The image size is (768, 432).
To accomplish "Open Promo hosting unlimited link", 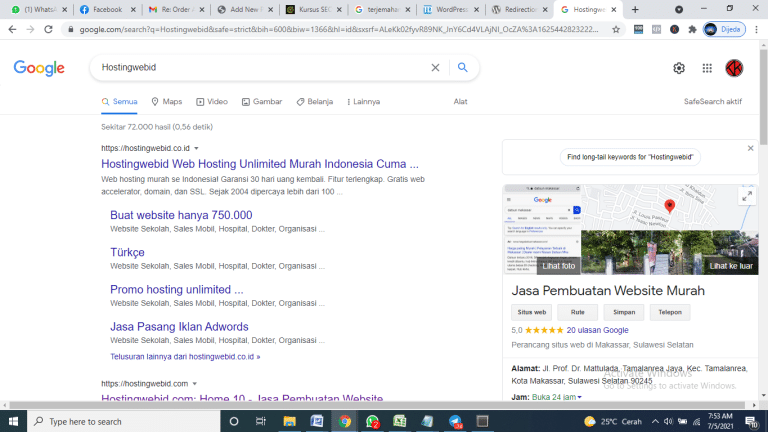I will click(x=177, y=289).
